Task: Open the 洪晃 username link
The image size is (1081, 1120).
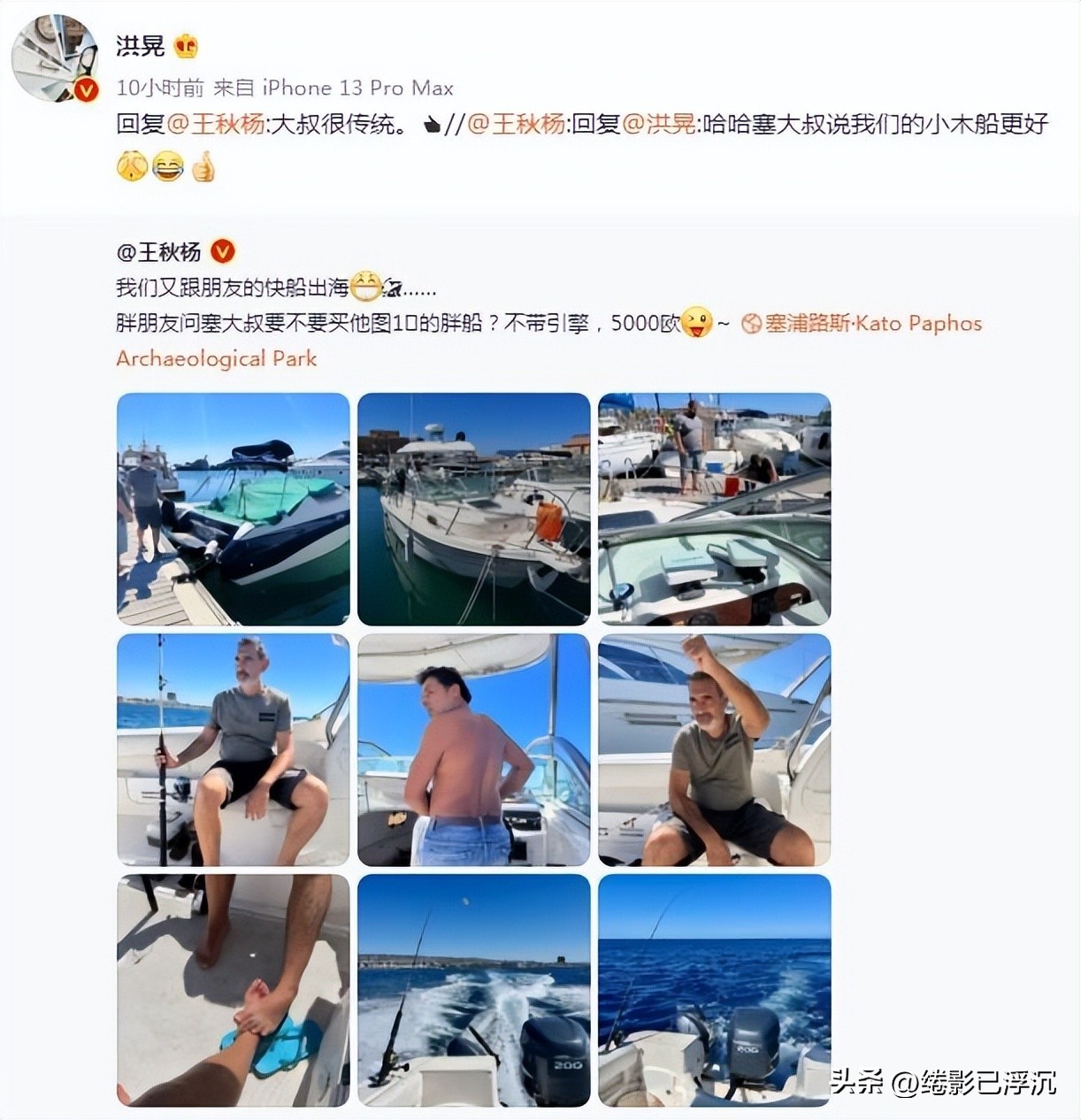Action: point(141,46)
